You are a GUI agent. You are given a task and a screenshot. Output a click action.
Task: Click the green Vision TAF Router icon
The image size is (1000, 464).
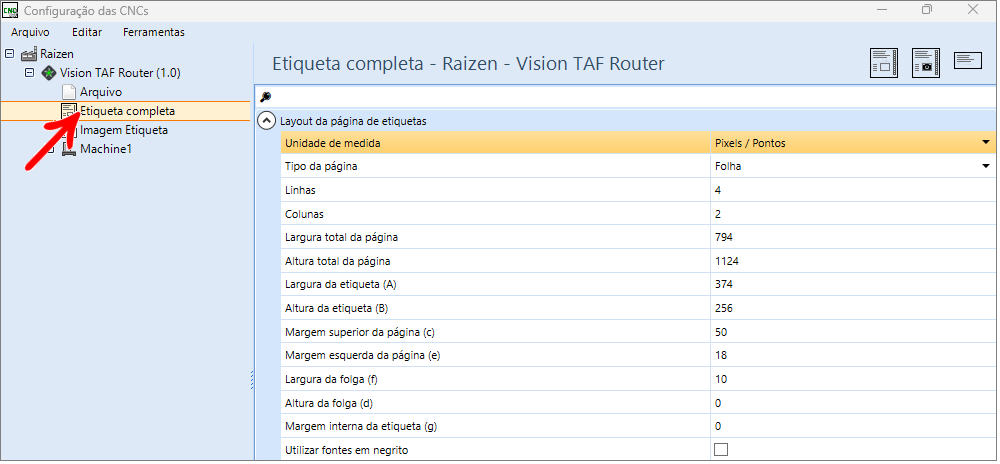(x=49, y=73)
